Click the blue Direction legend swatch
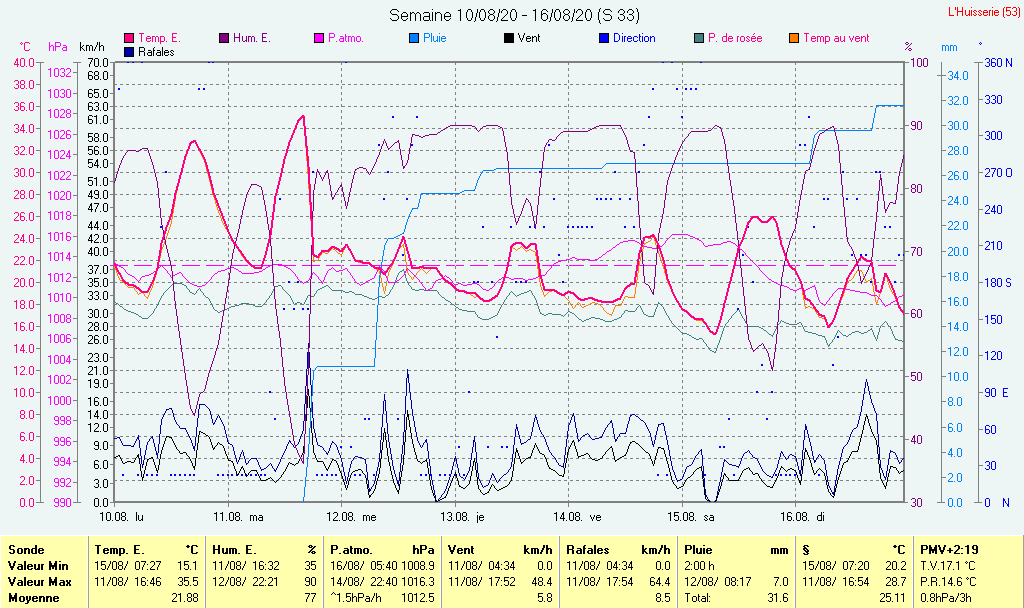The width and height of the screenshot is (1024, 608). coord(604,38)
